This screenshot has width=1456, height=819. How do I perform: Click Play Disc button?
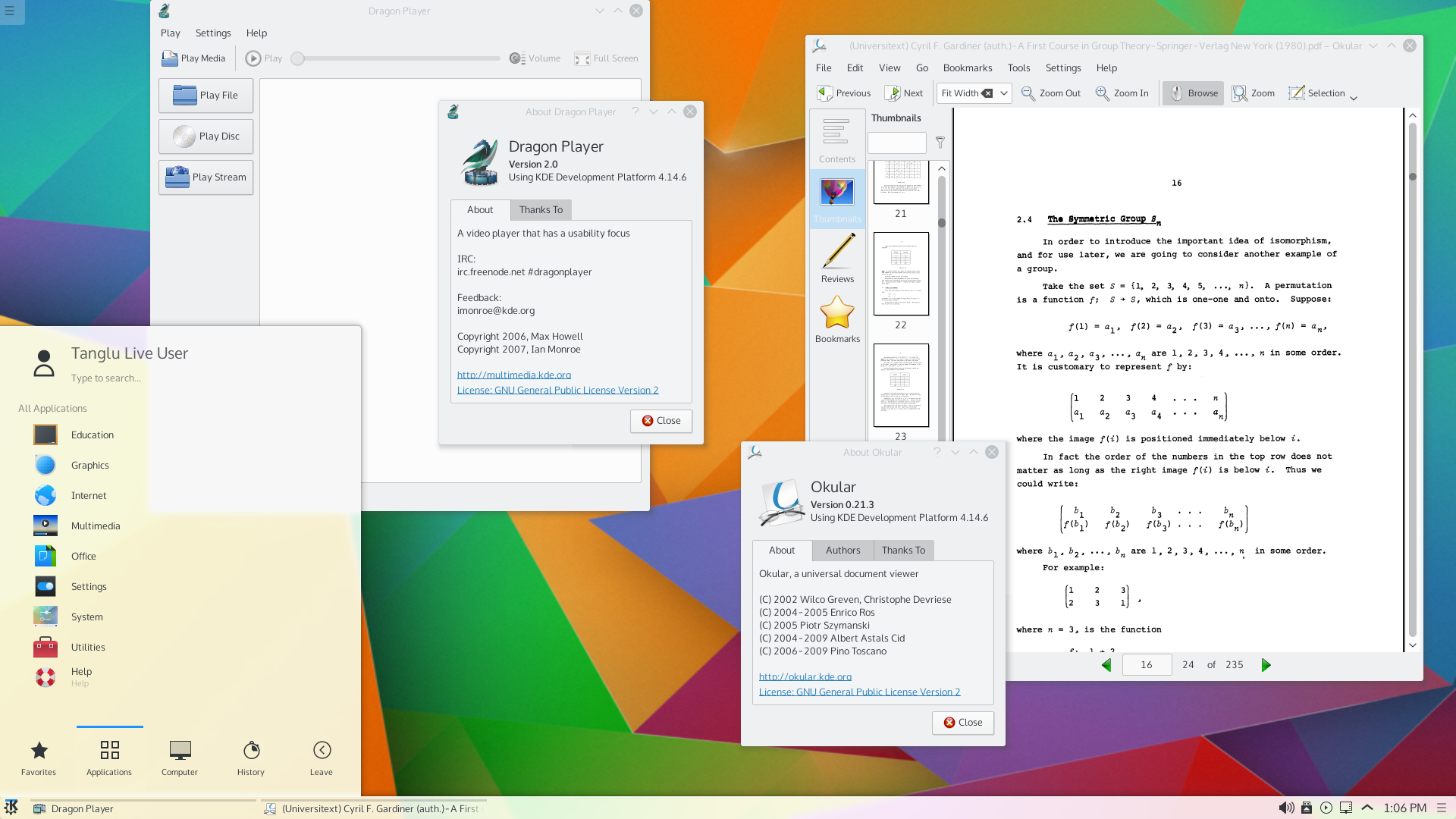tap(206, 136)
